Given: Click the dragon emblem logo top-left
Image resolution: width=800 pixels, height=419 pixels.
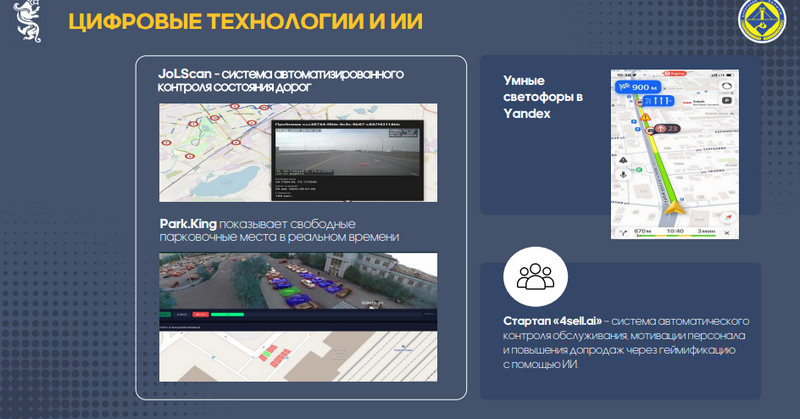Looking at the screenshot, I should click(x=27, y=22).
